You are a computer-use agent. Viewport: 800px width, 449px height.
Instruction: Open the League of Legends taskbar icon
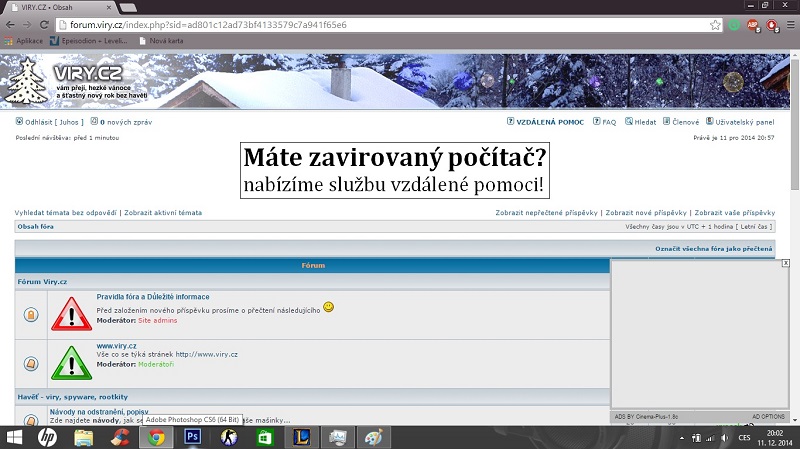[x=299, y=437]
